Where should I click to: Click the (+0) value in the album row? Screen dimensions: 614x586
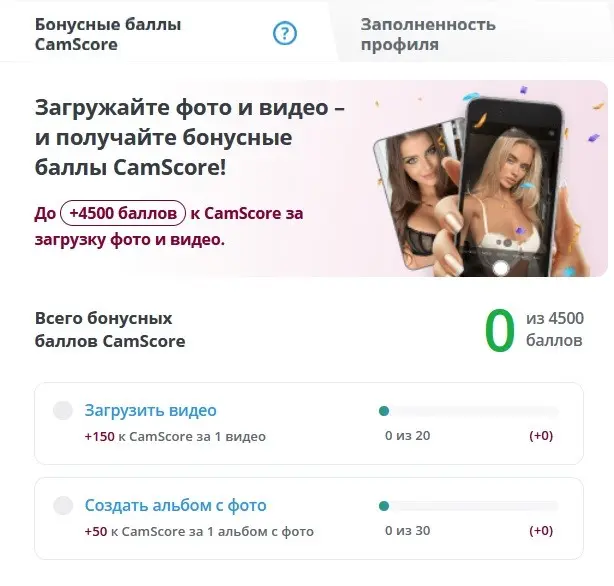pos(541,531)
